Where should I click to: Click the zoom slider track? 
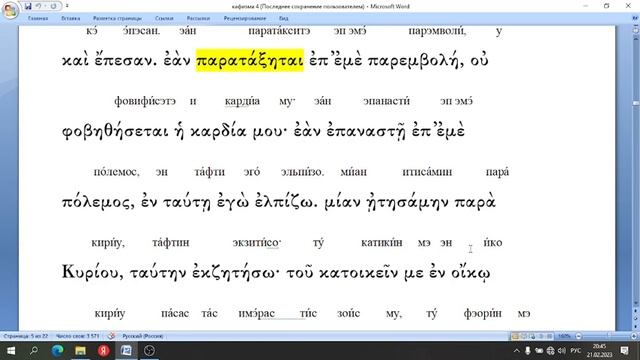606,336
